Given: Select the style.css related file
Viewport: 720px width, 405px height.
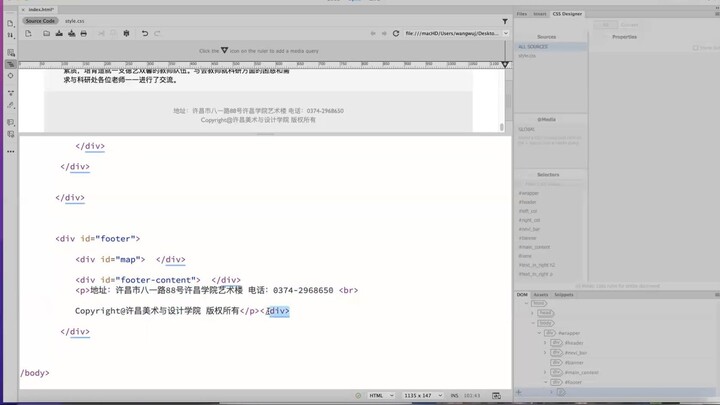Looking at the screenshot, I should (x=75, y=20).
